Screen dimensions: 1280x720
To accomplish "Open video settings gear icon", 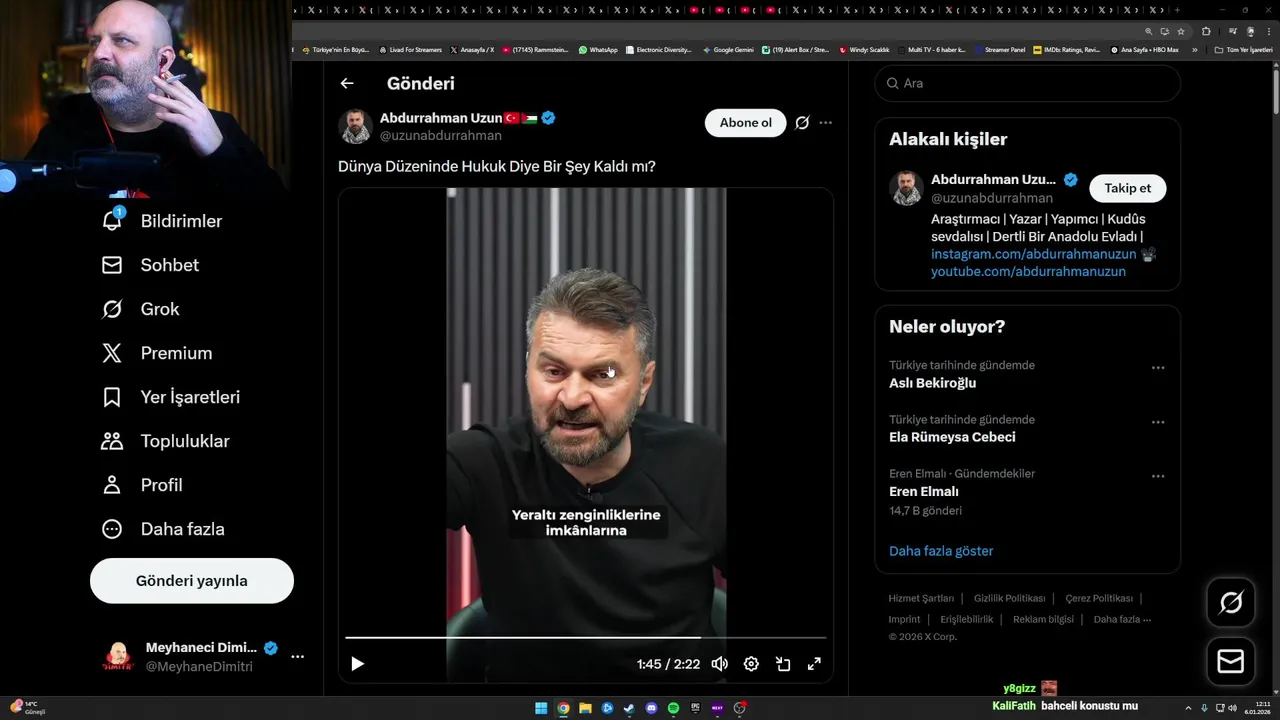I will [x=751, y=664].
